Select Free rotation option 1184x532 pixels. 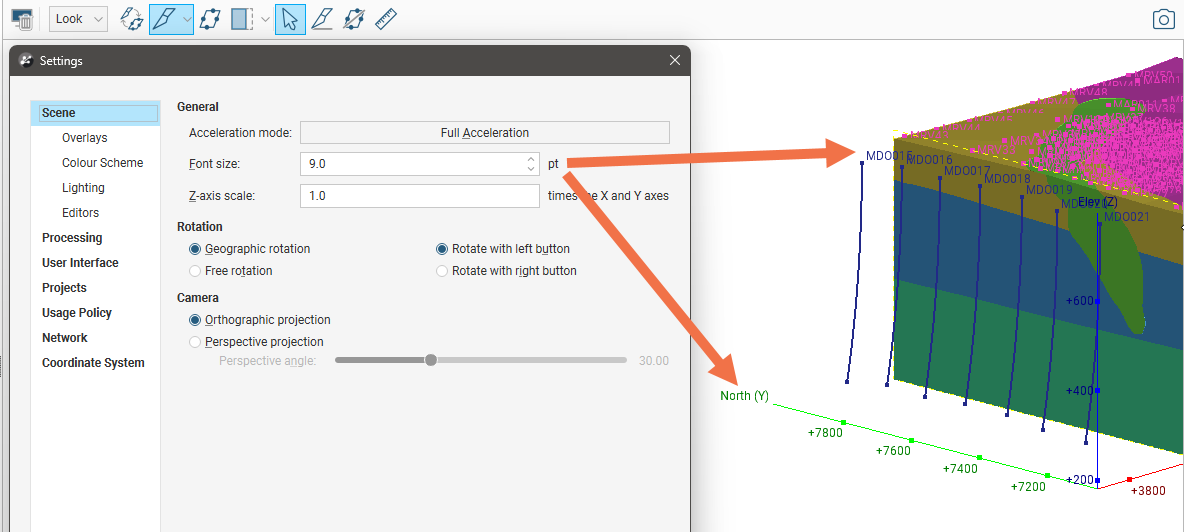pos(196,271)
